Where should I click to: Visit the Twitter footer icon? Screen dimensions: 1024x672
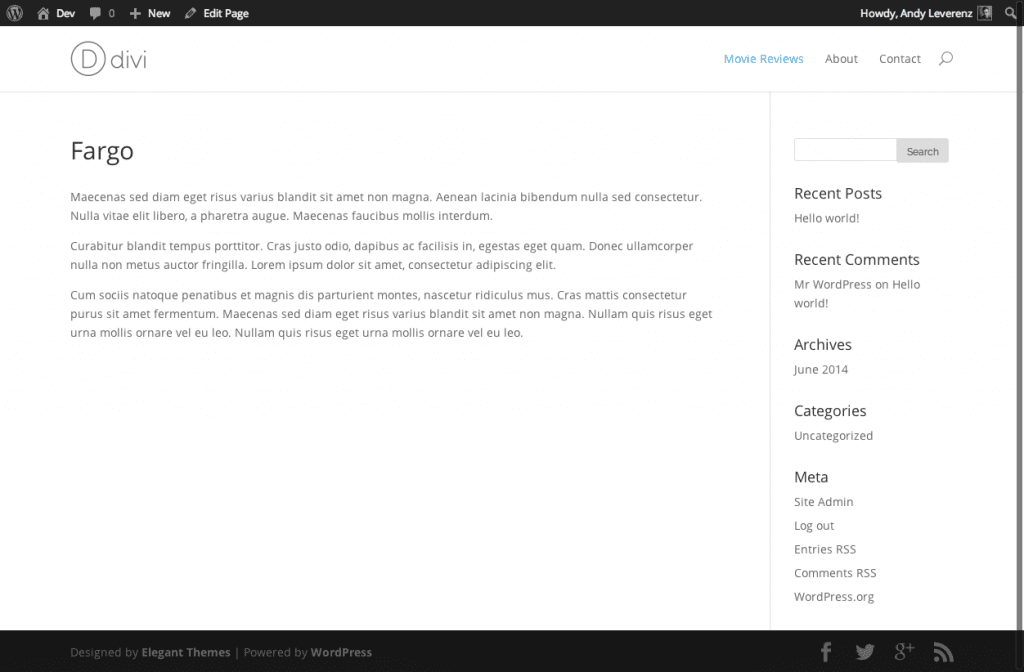[x=865, y=652]
